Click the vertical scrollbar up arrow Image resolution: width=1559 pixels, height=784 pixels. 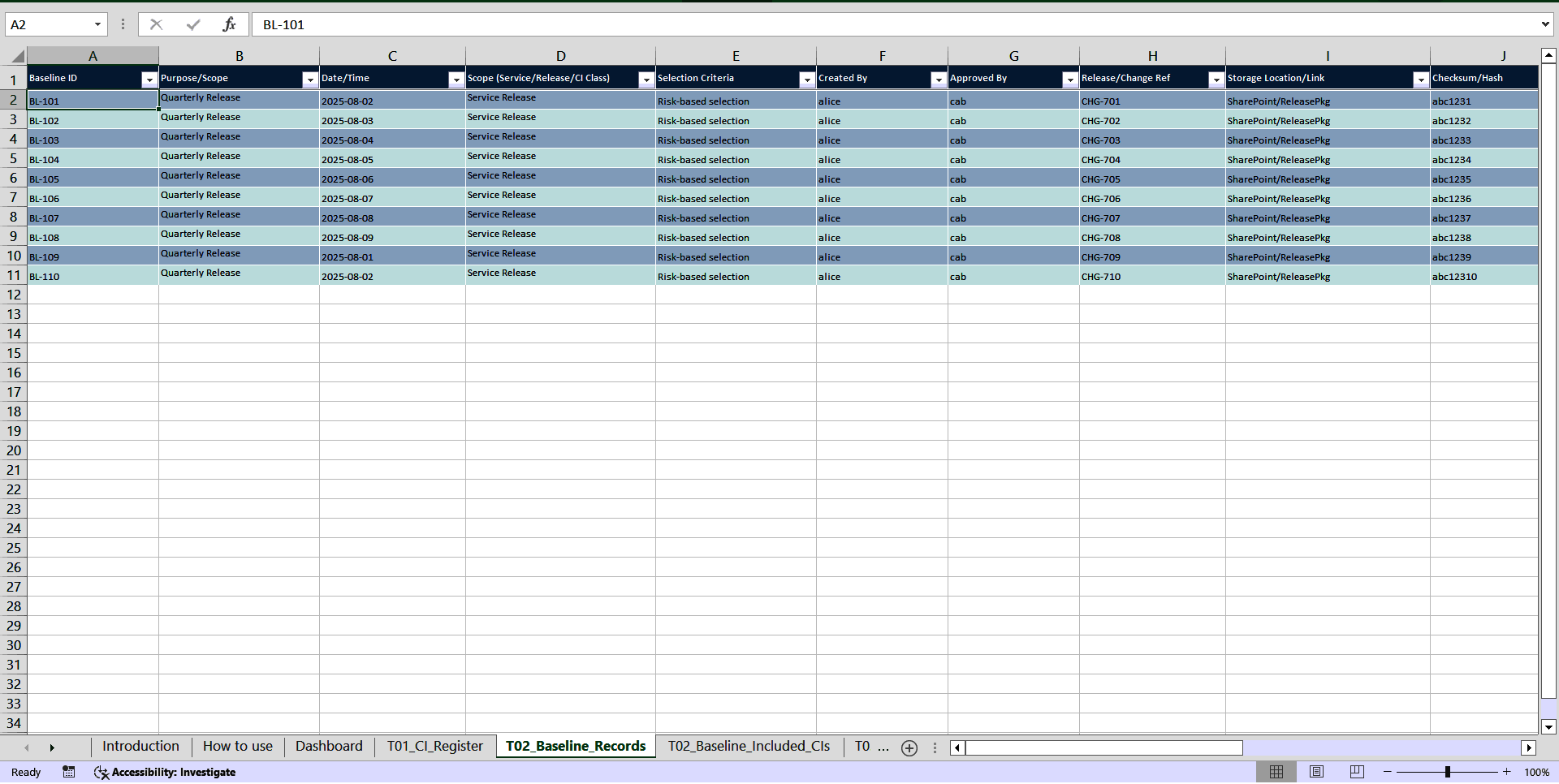click(x=1548, y=56)
